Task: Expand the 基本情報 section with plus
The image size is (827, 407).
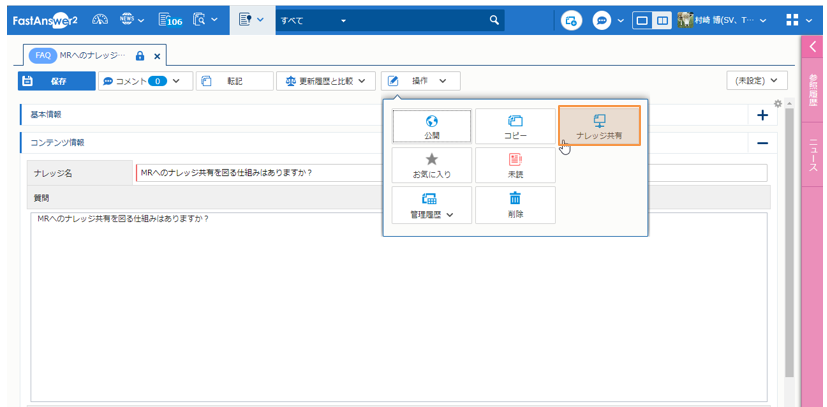Action: pyautogui.click(x=762, y=115)
